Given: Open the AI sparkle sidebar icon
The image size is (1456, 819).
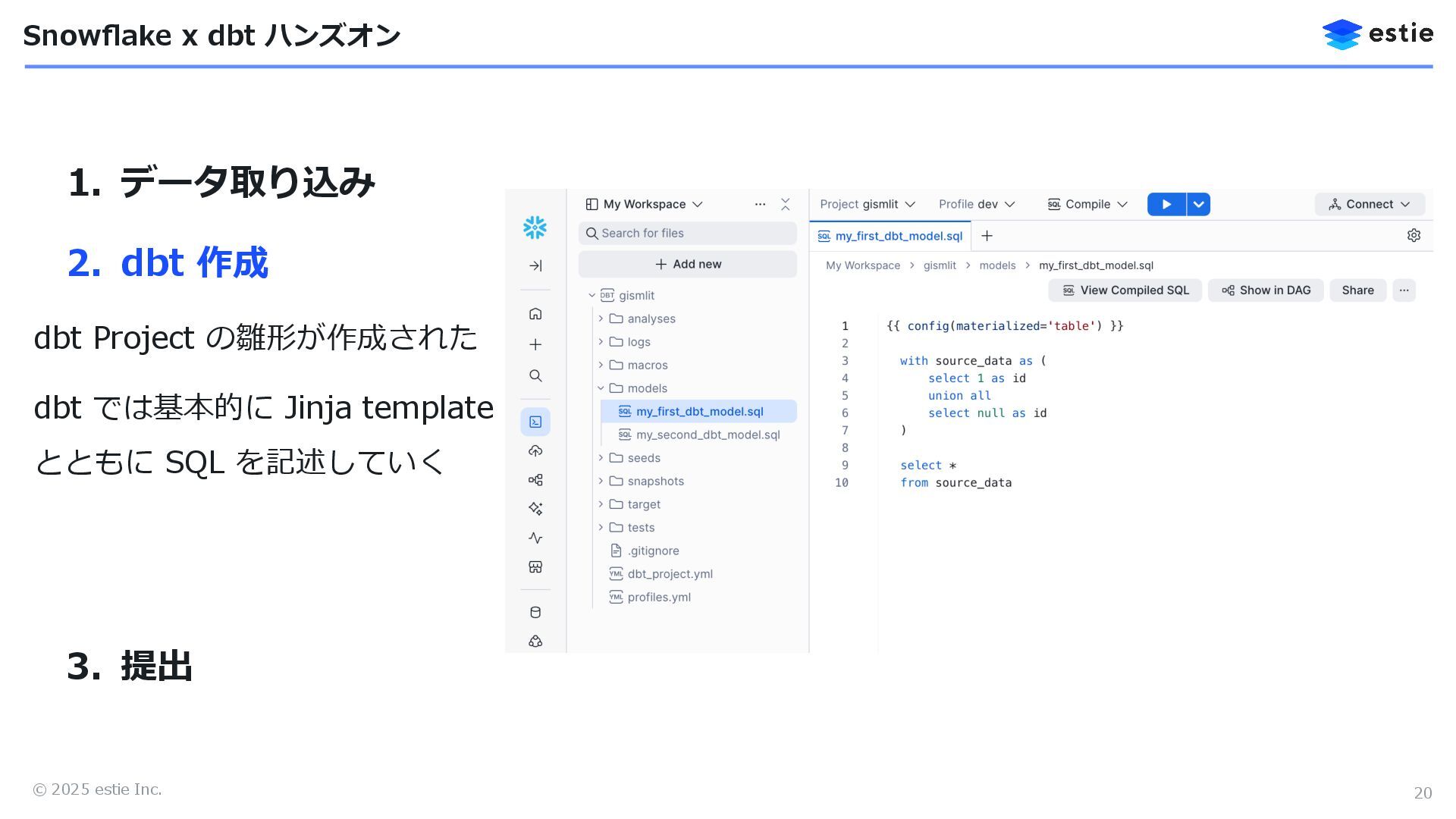Looking at the screenshot, I should [x=535, y=509].
